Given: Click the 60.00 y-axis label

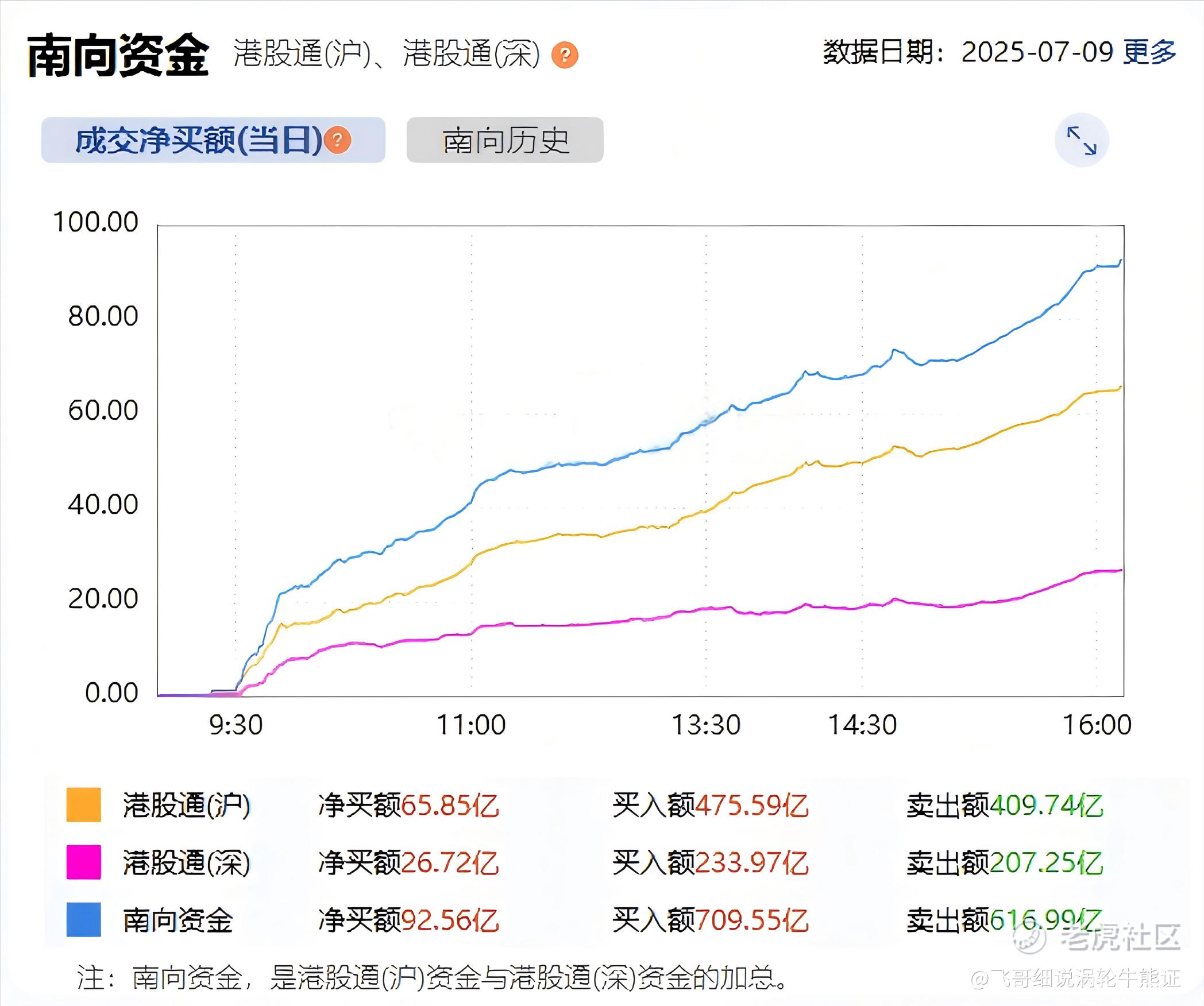Looking at the screenshot, I should point(103,411).
